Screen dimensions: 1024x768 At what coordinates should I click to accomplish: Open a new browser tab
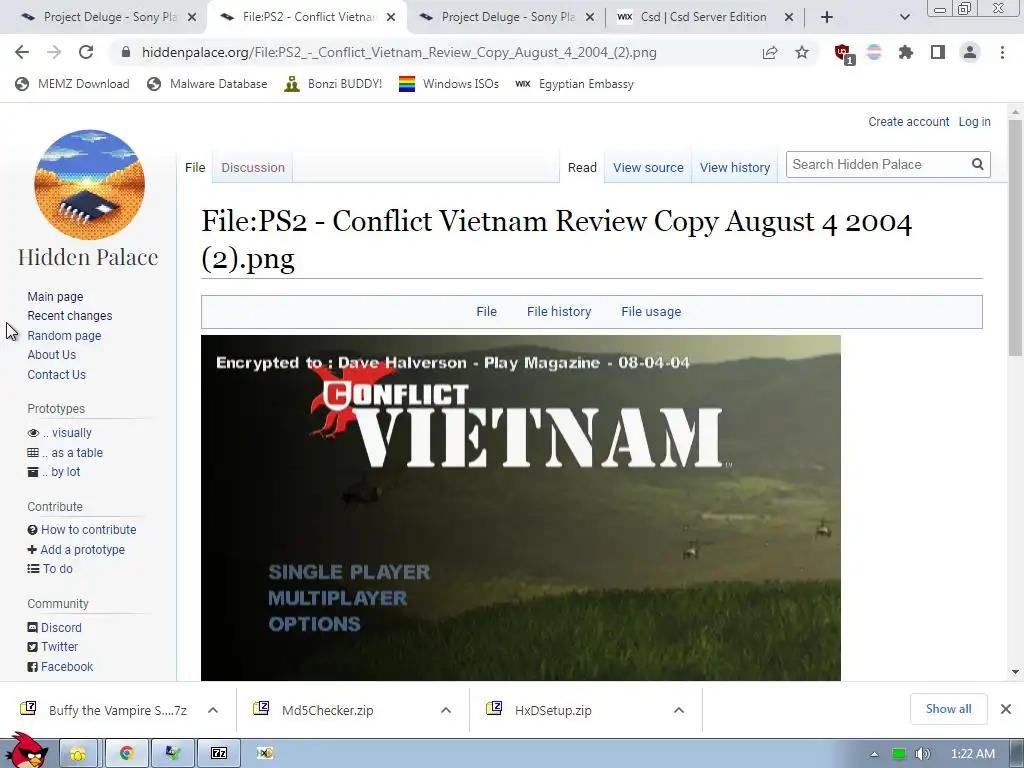coord(827,17)
